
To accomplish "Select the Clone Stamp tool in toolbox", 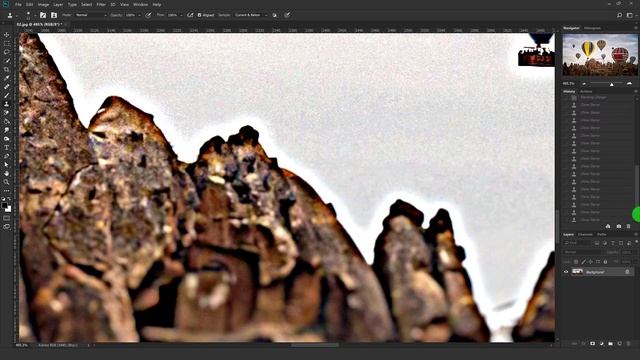I will coord(7,104).
